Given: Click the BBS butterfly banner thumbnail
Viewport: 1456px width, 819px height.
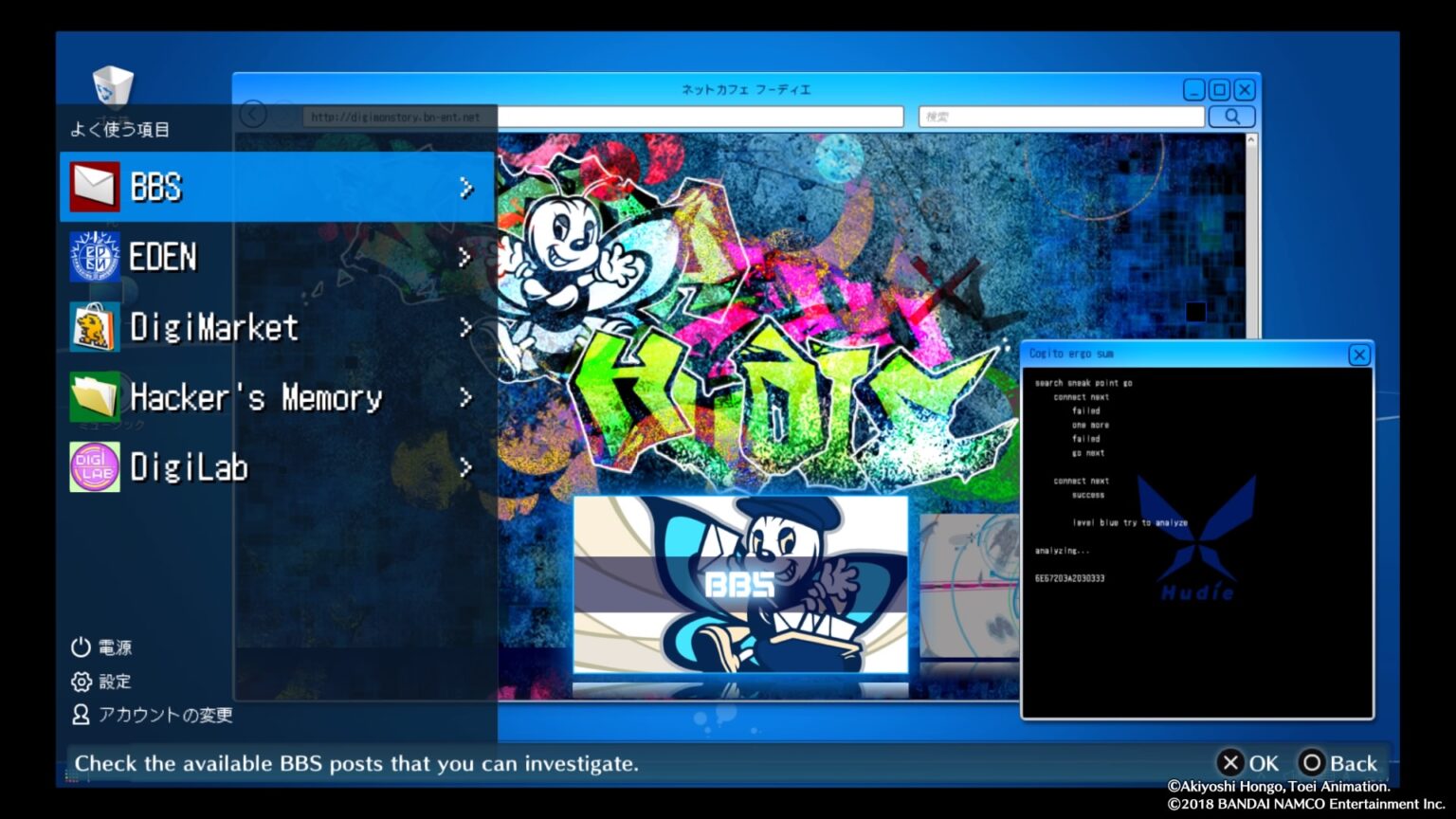Looking at the screenshot, I should pos(740,584).
